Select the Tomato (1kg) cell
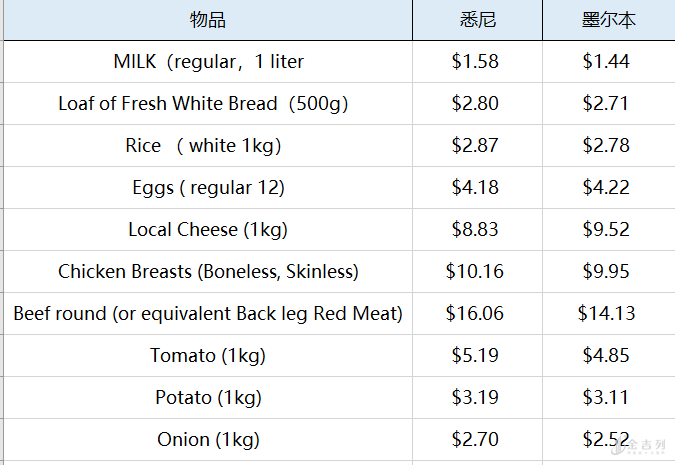Image resolution: width=675 pixels, height=465 pixels. (208, 356)
